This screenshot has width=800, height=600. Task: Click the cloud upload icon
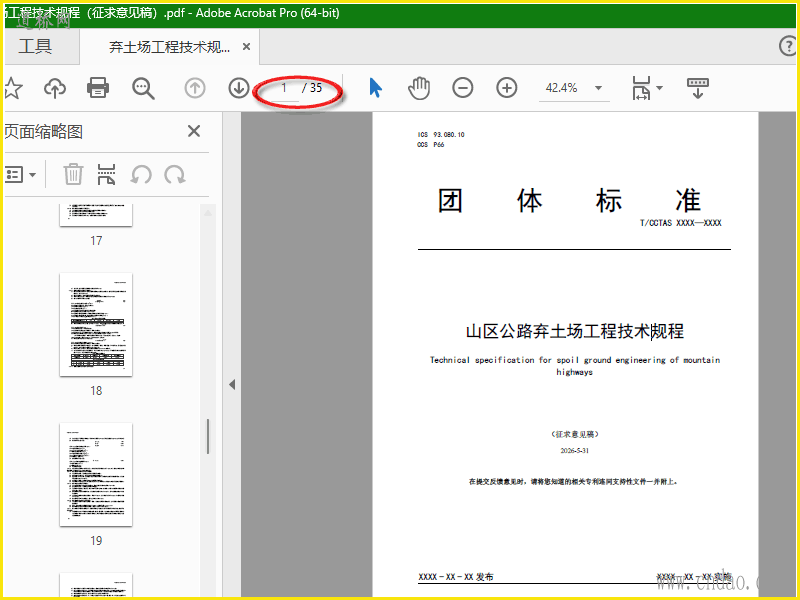55,88
